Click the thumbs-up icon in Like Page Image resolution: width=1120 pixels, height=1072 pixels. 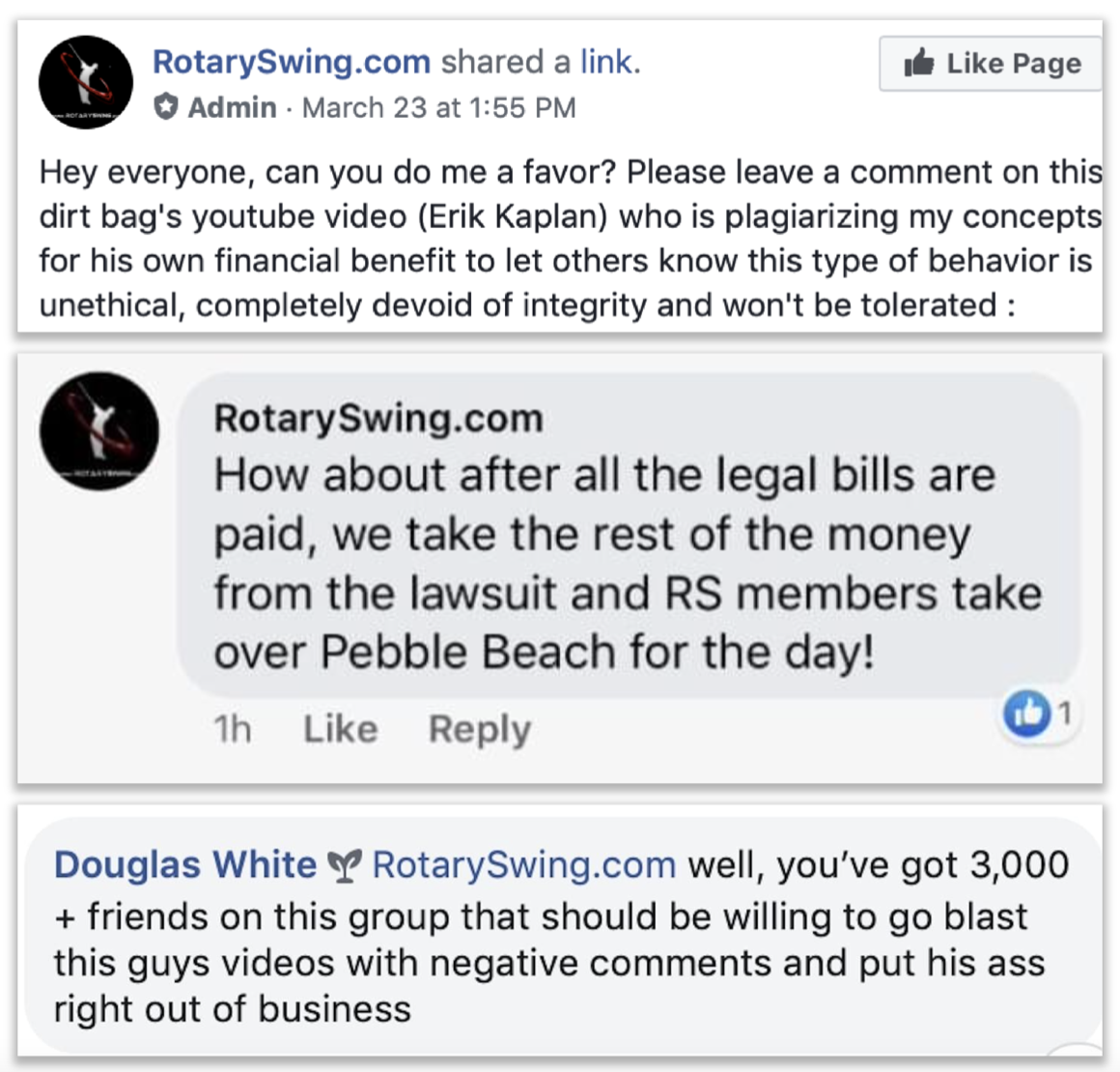click(918, 63)
